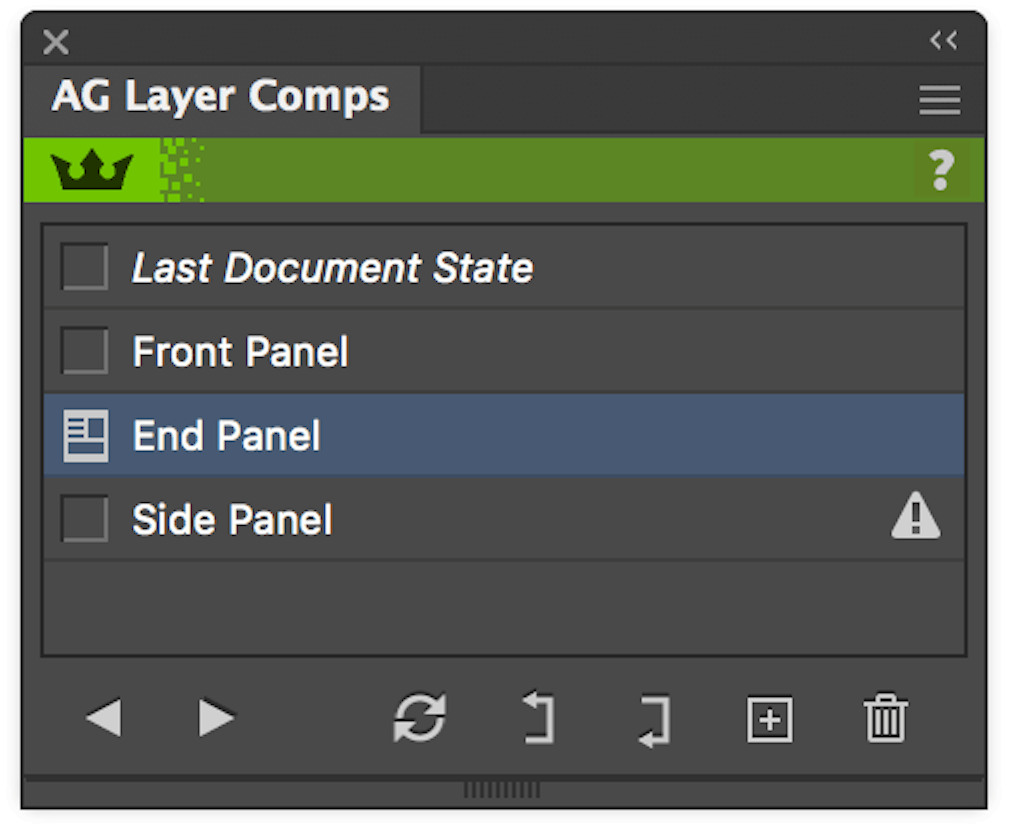Open the help via the question mark icon
The image size is (1010, 838).
click(x=941, y=170)
